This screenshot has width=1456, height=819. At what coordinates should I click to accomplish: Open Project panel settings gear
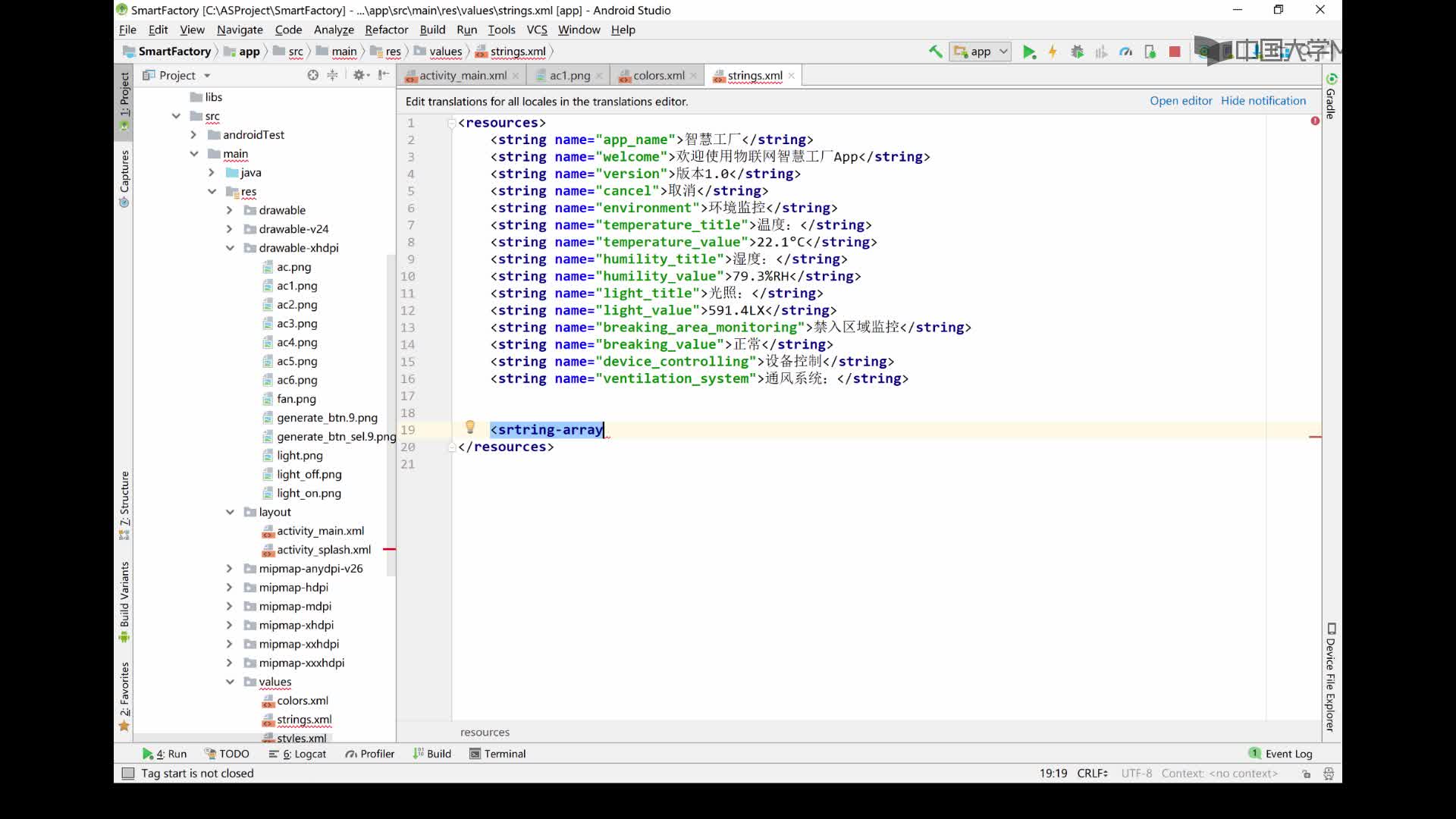[x=360, y=75]
